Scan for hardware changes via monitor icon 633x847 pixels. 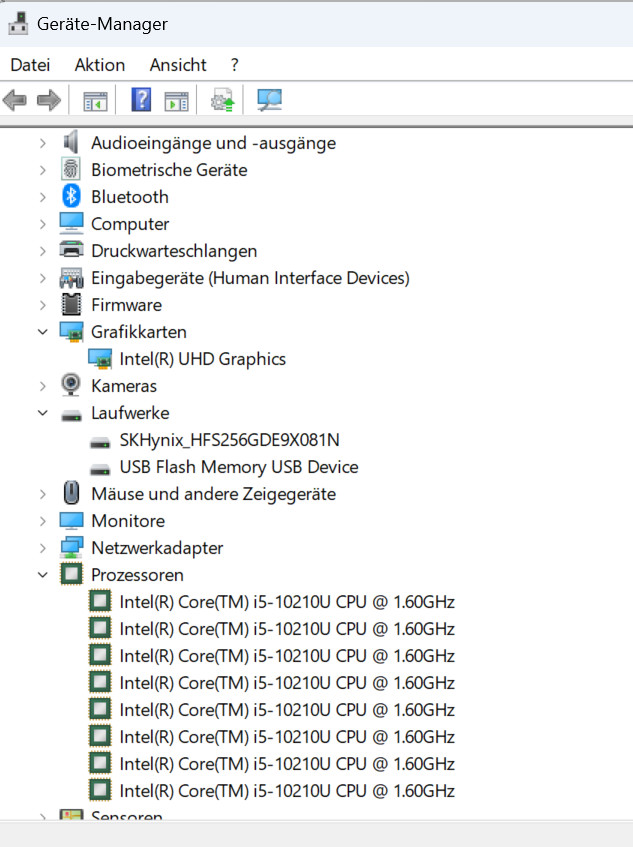269,100
